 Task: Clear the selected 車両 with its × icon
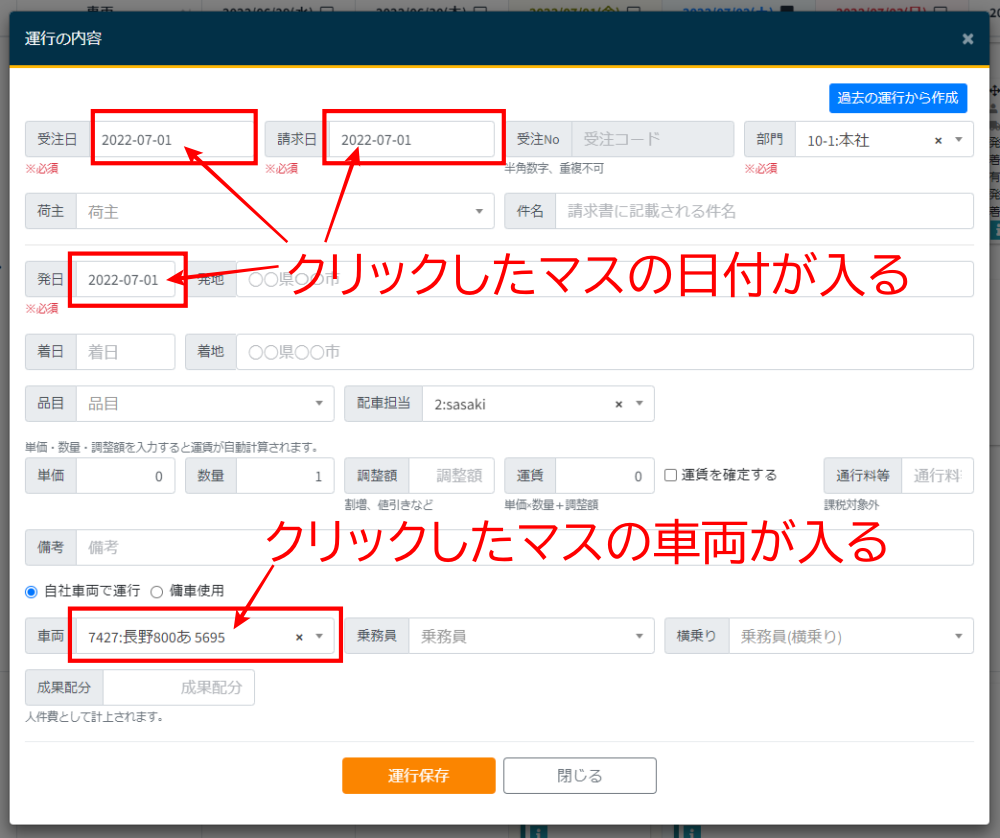299,637
